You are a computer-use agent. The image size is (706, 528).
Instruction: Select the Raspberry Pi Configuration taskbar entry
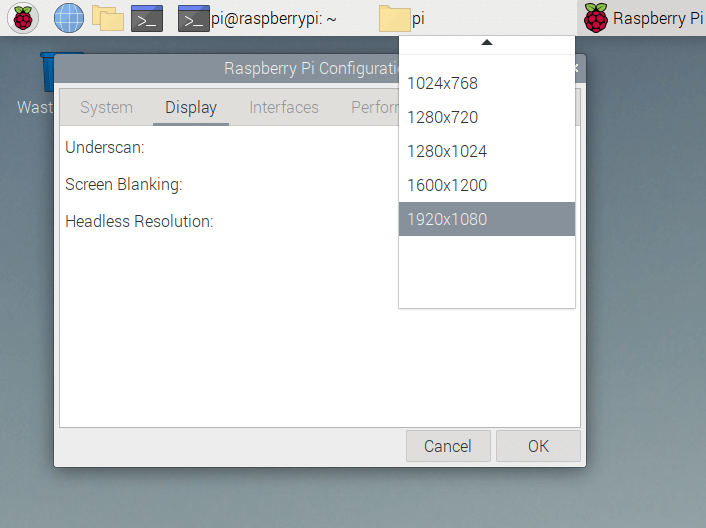[x=643, y=18]
